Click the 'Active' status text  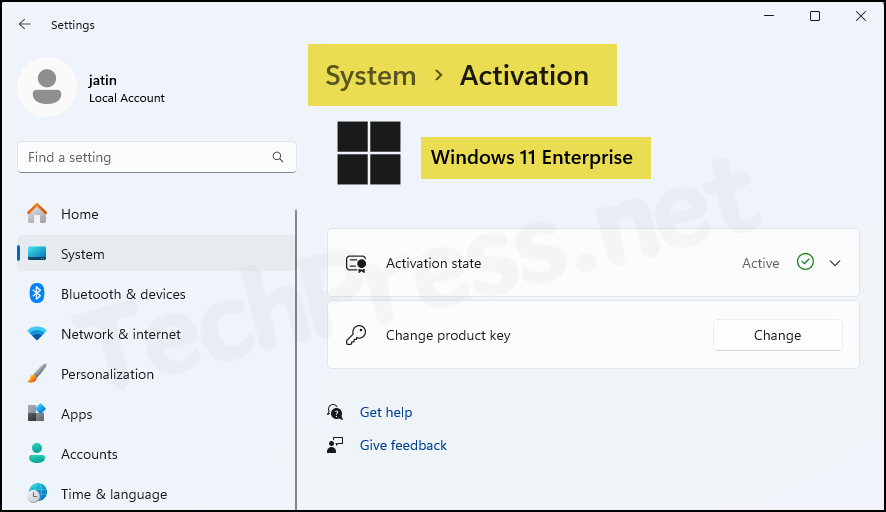(761, 263)
